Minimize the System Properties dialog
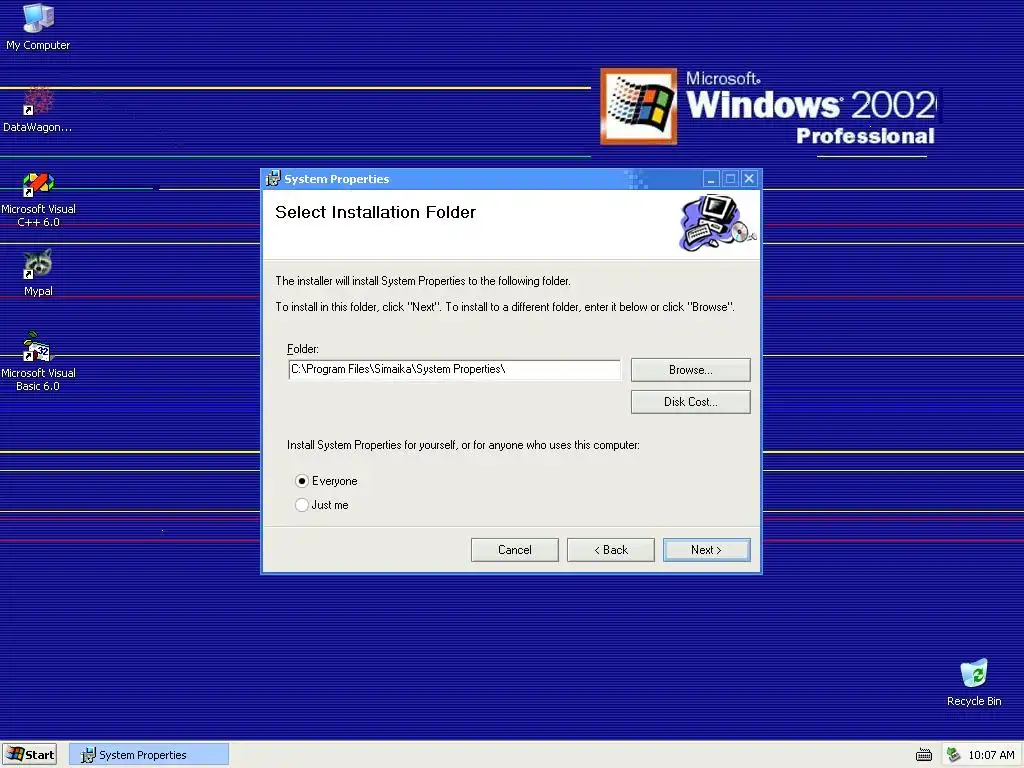 [711, 178]
